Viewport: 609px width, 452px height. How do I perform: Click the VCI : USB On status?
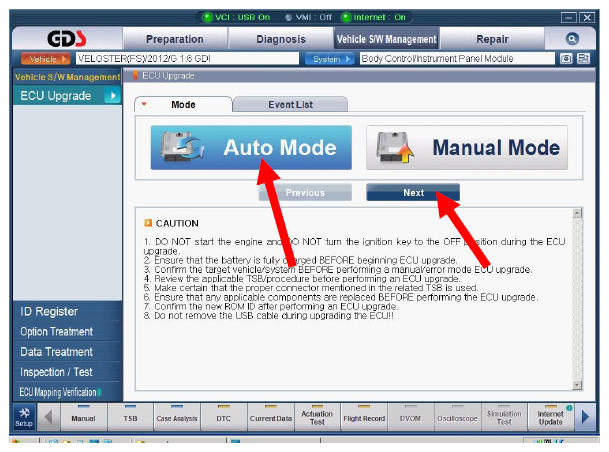click(x=237, y=17)
